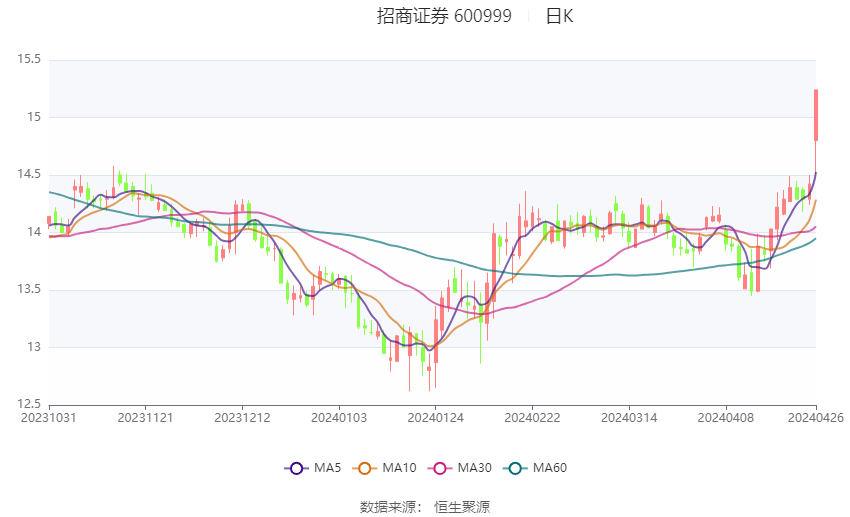
Task: Click the tall red candlestick on 20240426
Action: pyautogui.click(x=816, y=115)
